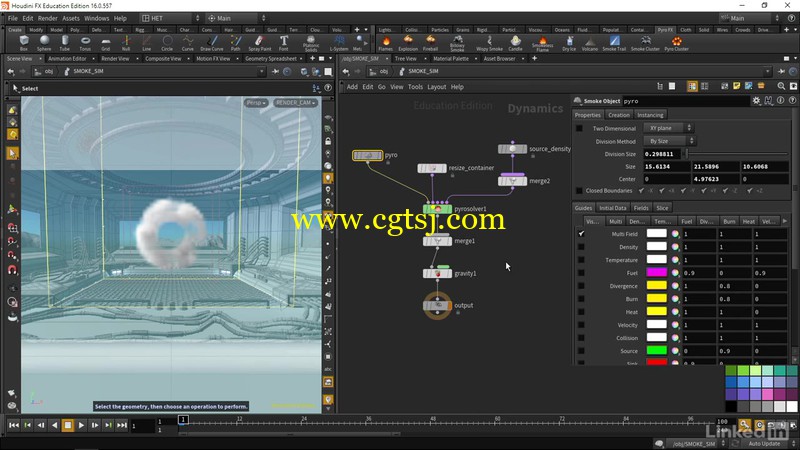Screen dimensions: 800x450
Task: Click the Division Size slider
Action: [737, 154]
